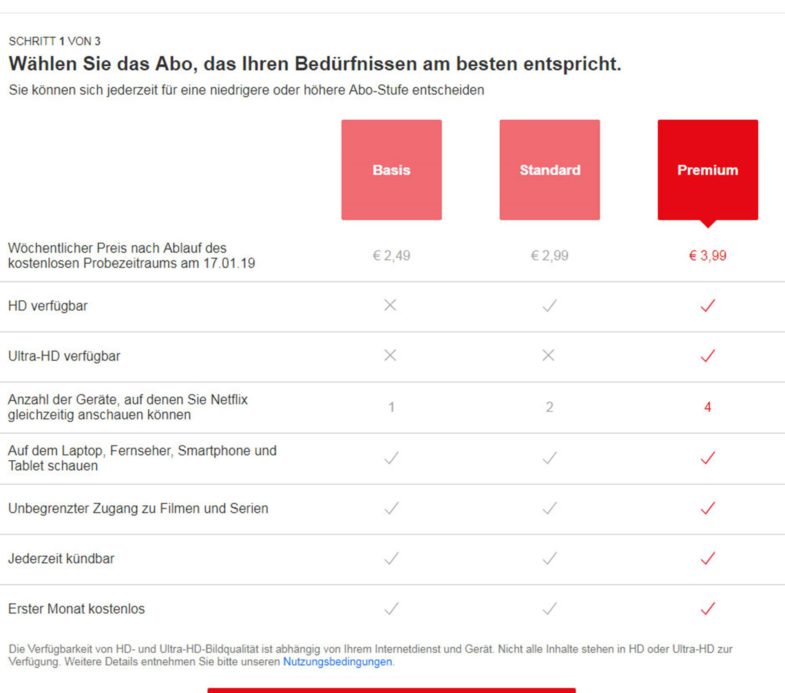Select the Premium plan tile

(708, 170)
